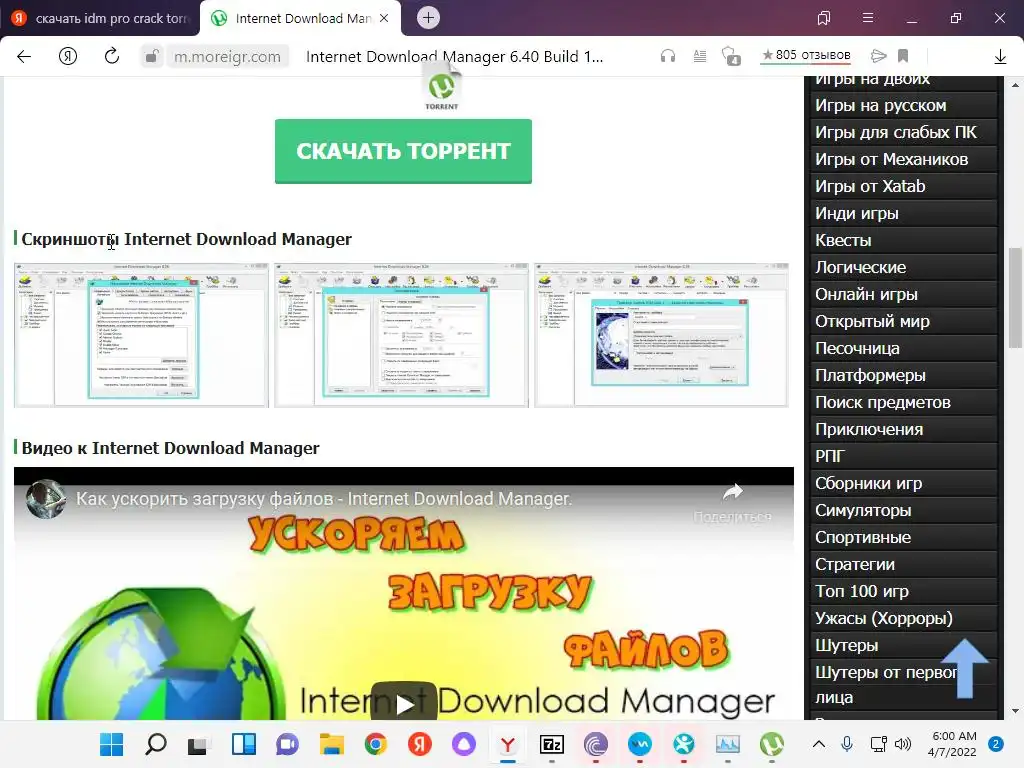Open the 805 отзывов site reviews
Viewport: 1024px width, 768px height.
807,55
